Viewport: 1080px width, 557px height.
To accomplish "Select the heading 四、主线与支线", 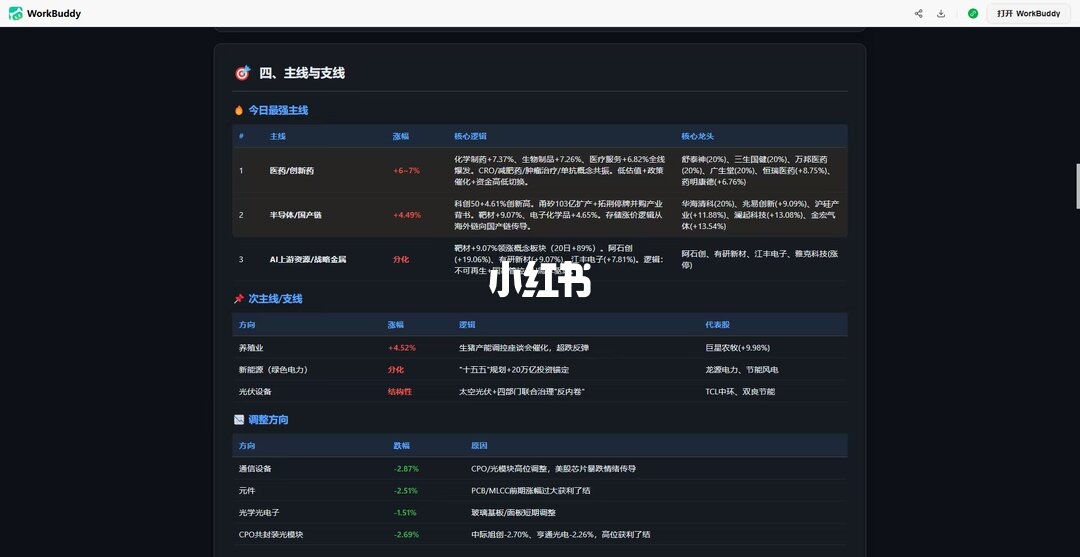I will [x=302, y=73].
